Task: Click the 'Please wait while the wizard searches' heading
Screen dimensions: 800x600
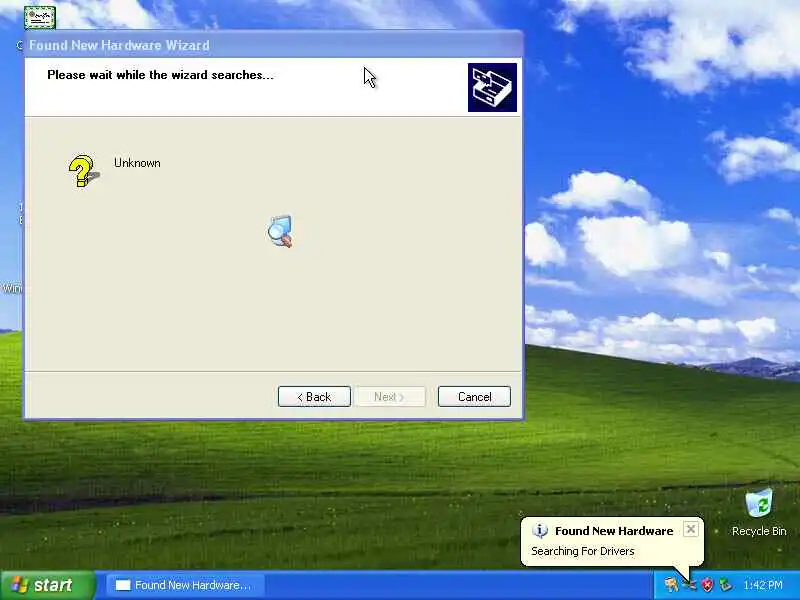Action: pos(161,75)
